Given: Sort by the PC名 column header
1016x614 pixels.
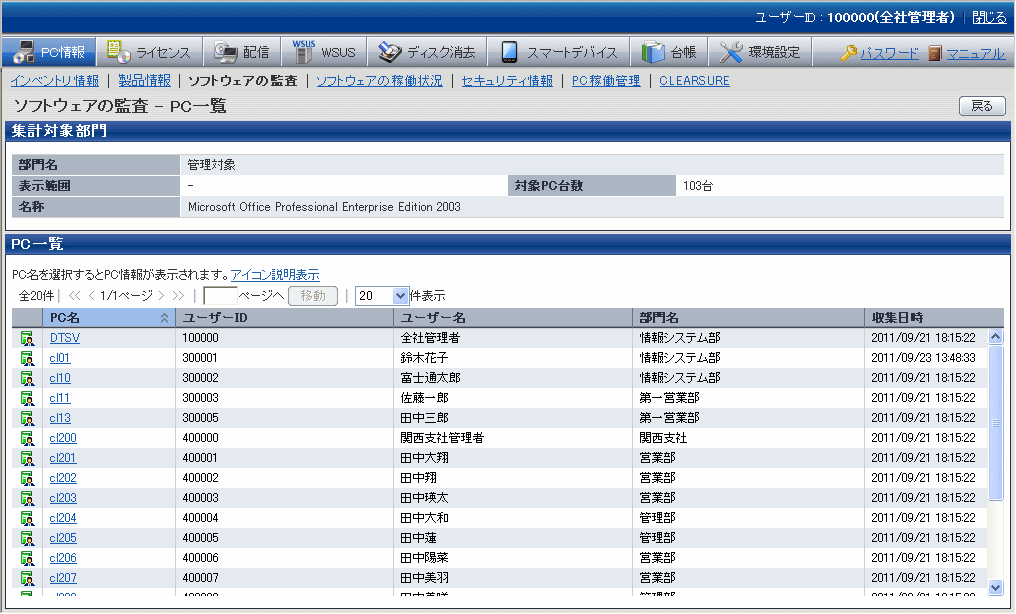Looking at the screenshot, I should 107,317.
